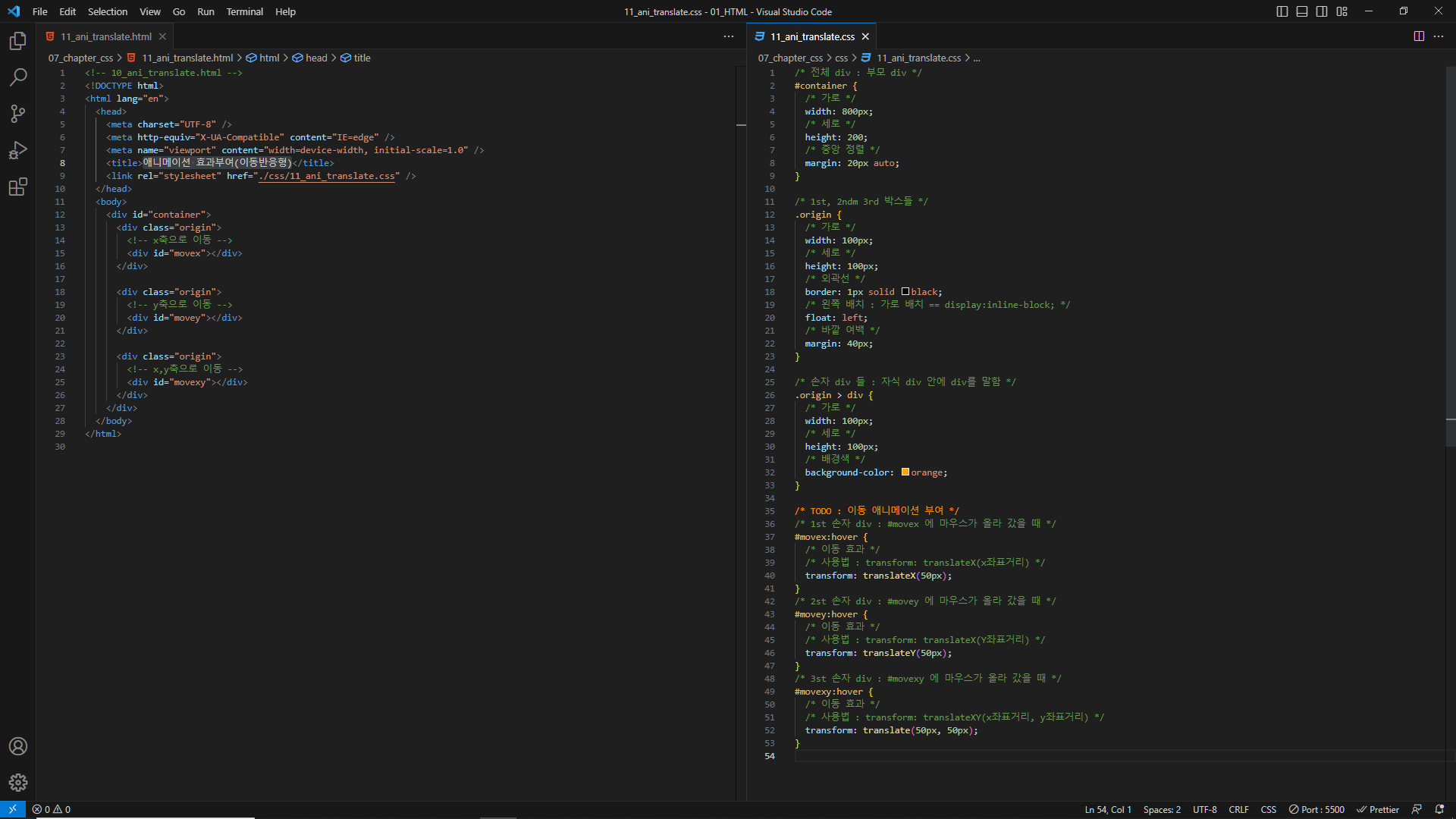Click Port 5500 Live Server status button
The width and height of the screenshot is (1456, 819).
point(1316,809)
